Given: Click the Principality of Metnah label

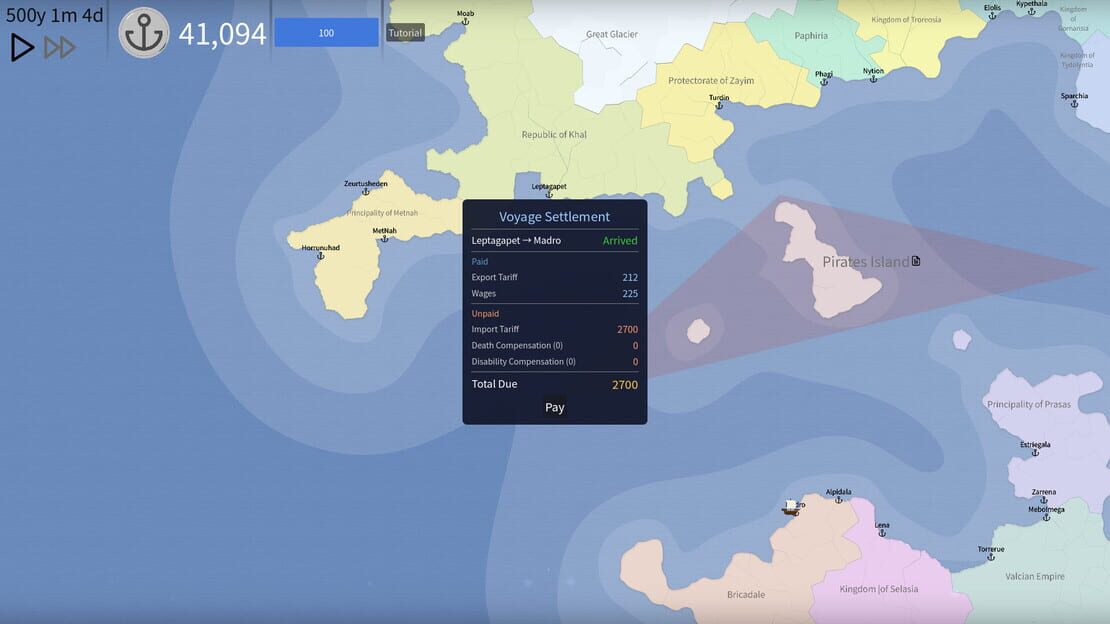Looking at the screenshot, I should 382,213.
